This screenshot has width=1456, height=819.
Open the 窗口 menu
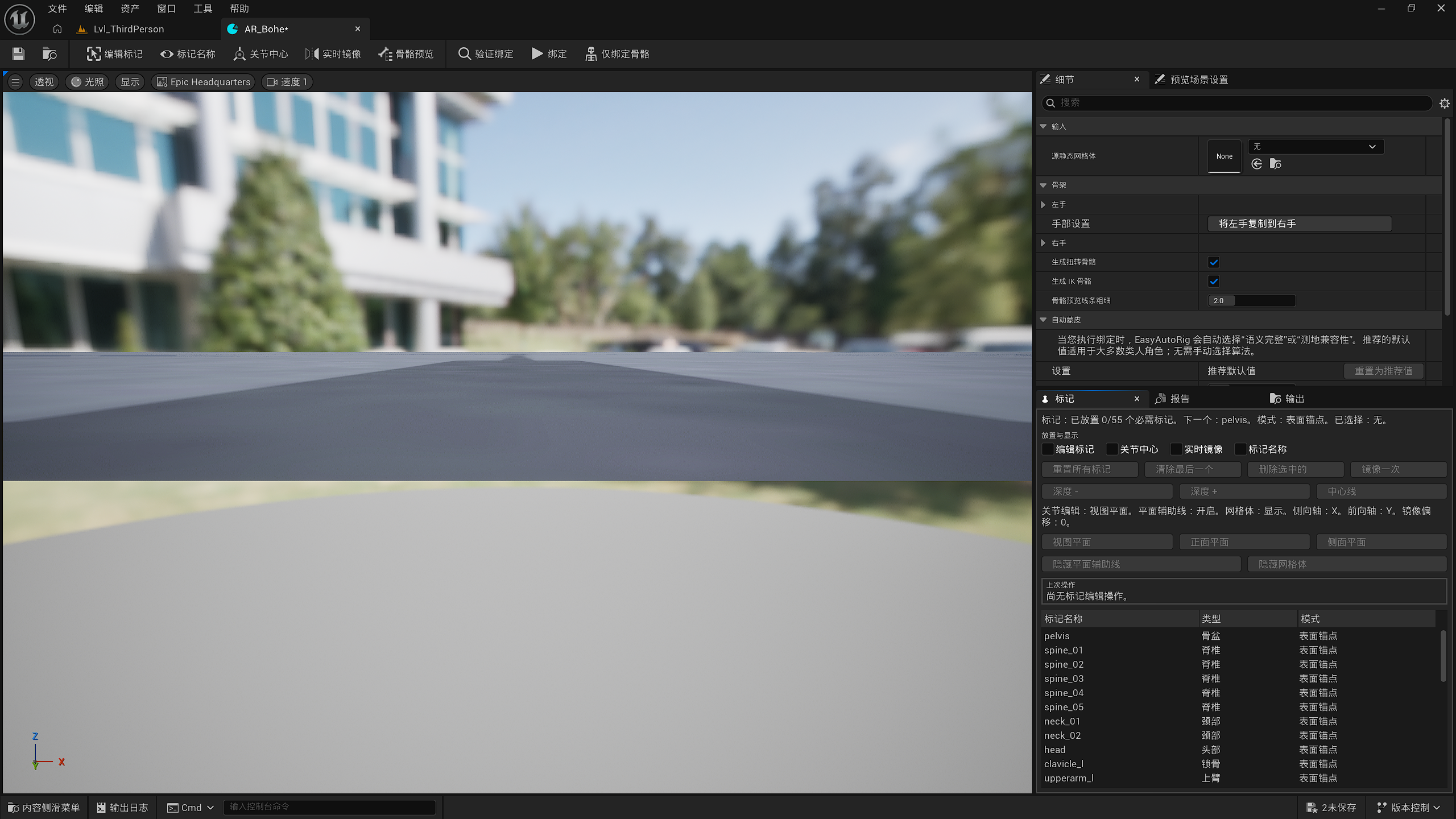pos(167,9)
